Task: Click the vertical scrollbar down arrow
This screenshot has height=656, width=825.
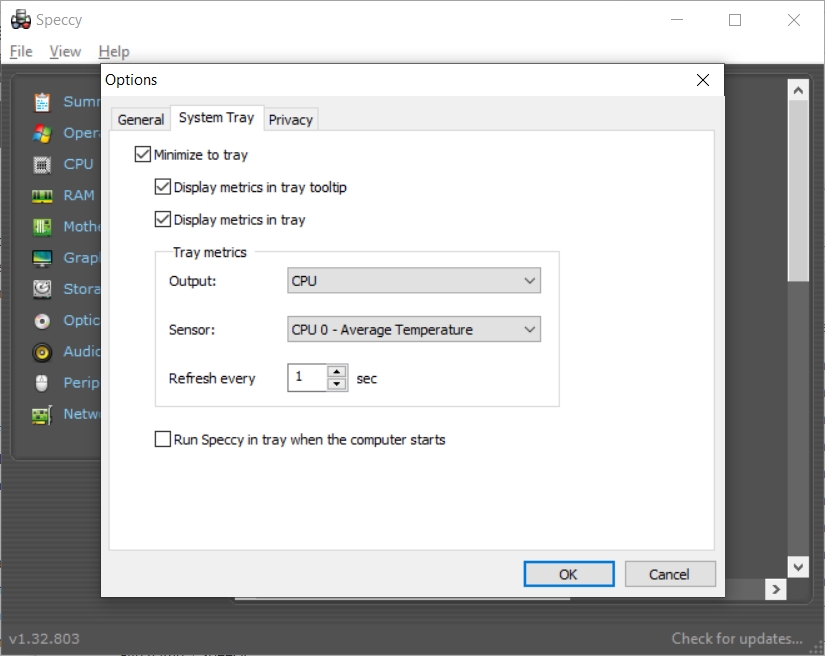Action: [798, 567]
